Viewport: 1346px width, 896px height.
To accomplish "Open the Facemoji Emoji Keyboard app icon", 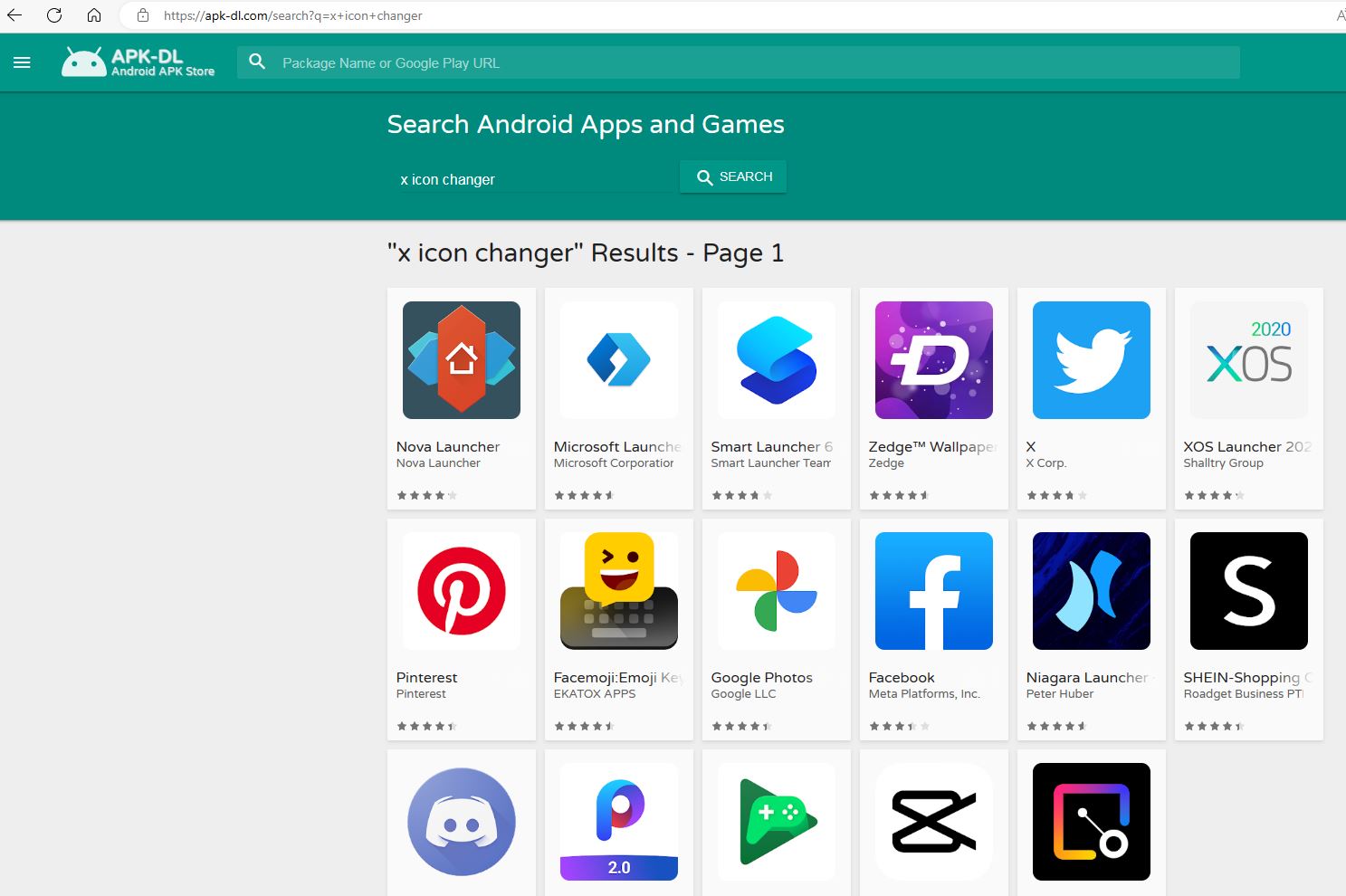I will (619, 591).
